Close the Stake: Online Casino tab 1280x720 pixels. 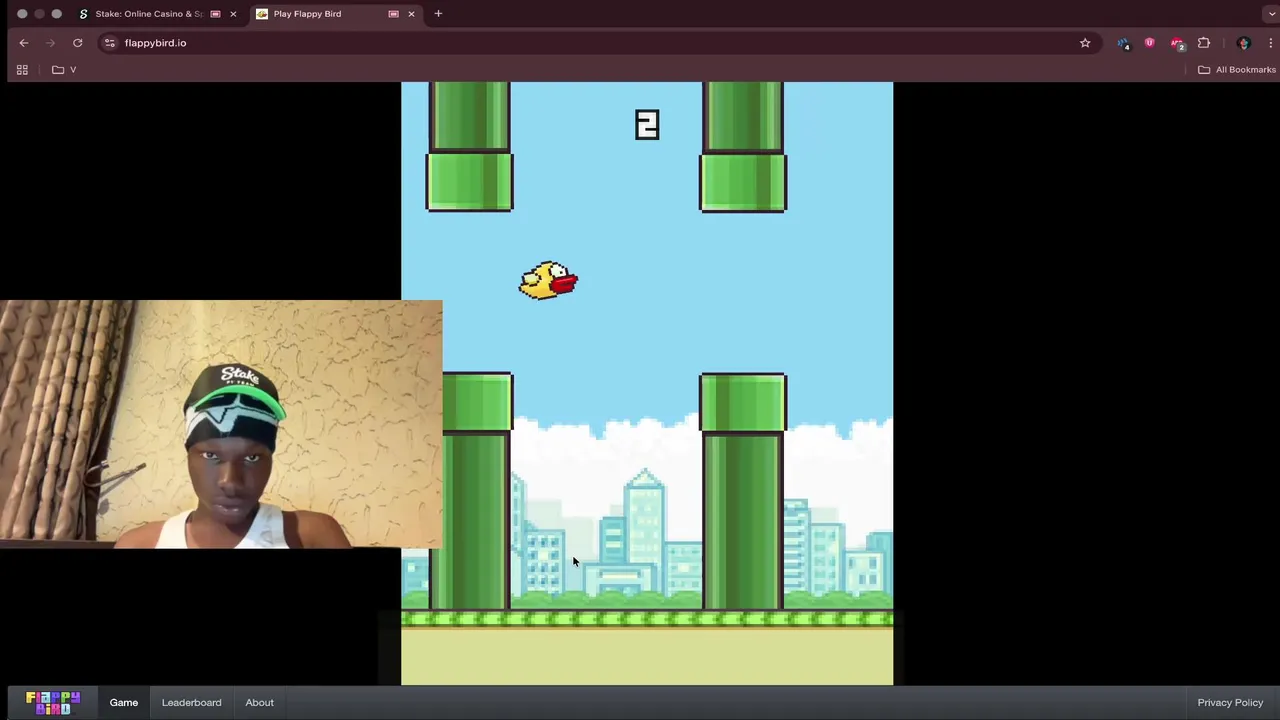[233, 14]
